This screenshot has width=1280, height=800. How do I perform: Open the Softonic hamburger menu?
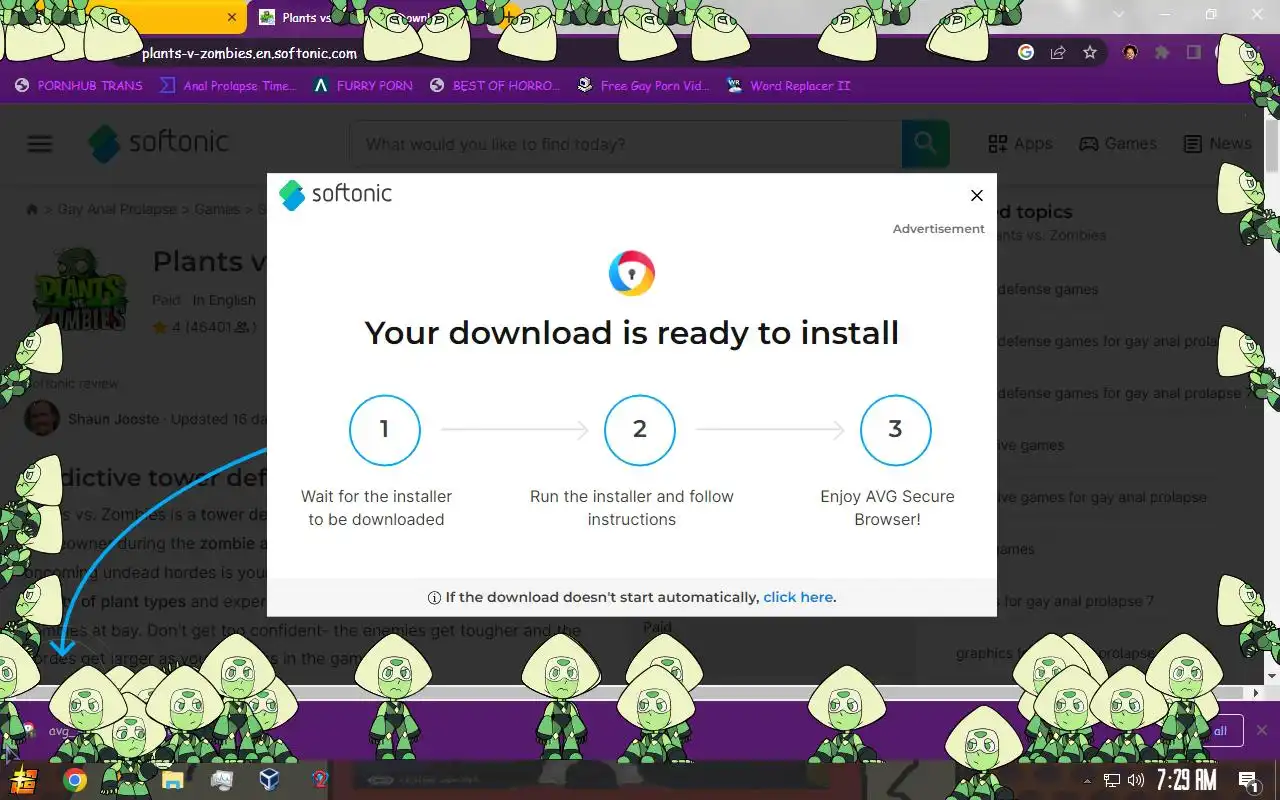[x=40, y=144]
